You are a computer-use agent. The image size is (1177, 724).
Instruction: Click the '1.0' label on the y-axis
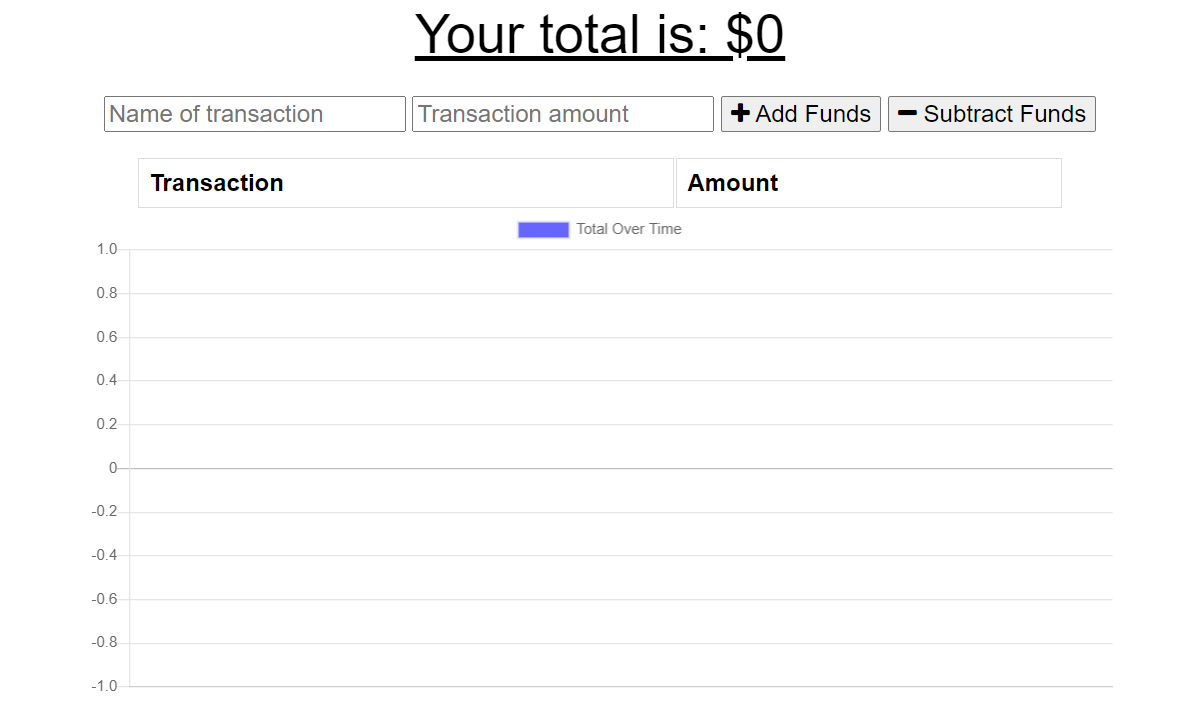[x=107, y=248]
